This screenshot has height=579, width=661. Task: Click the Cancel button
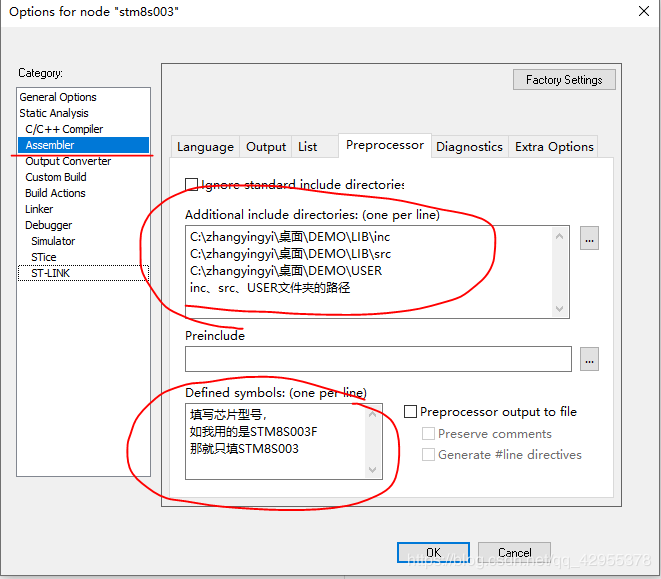514,552
